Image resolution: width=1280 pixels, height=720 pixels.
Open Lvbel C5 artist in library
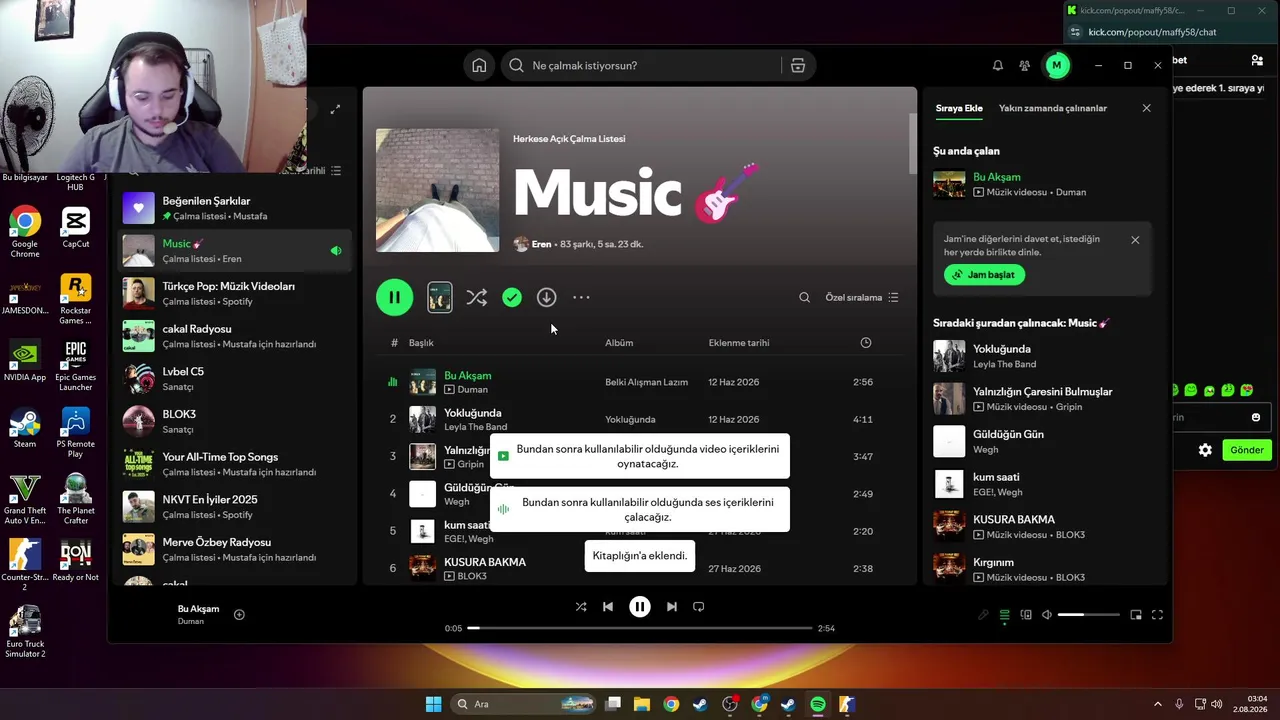(x=235, y=379)
